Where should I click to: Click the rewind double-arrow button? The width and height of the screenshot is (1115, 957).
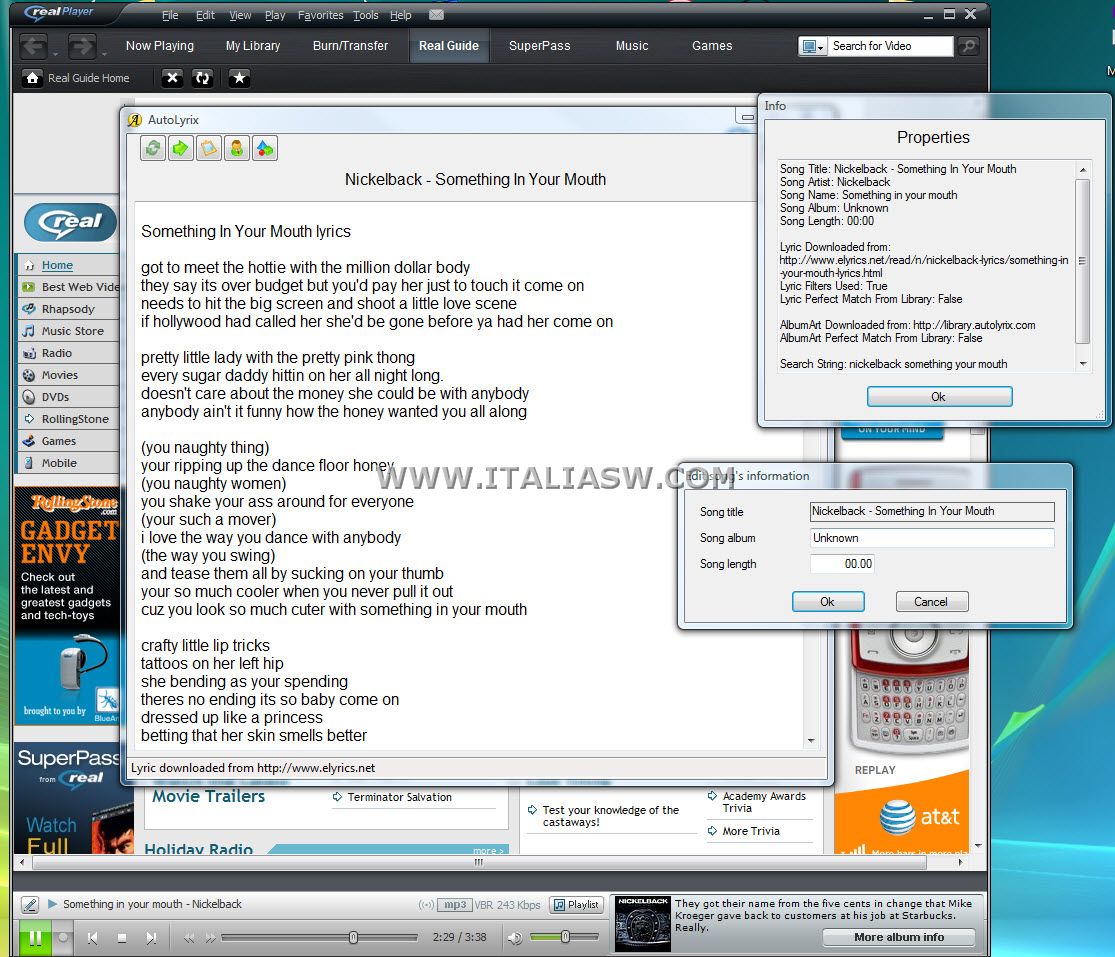click(188, 939)
